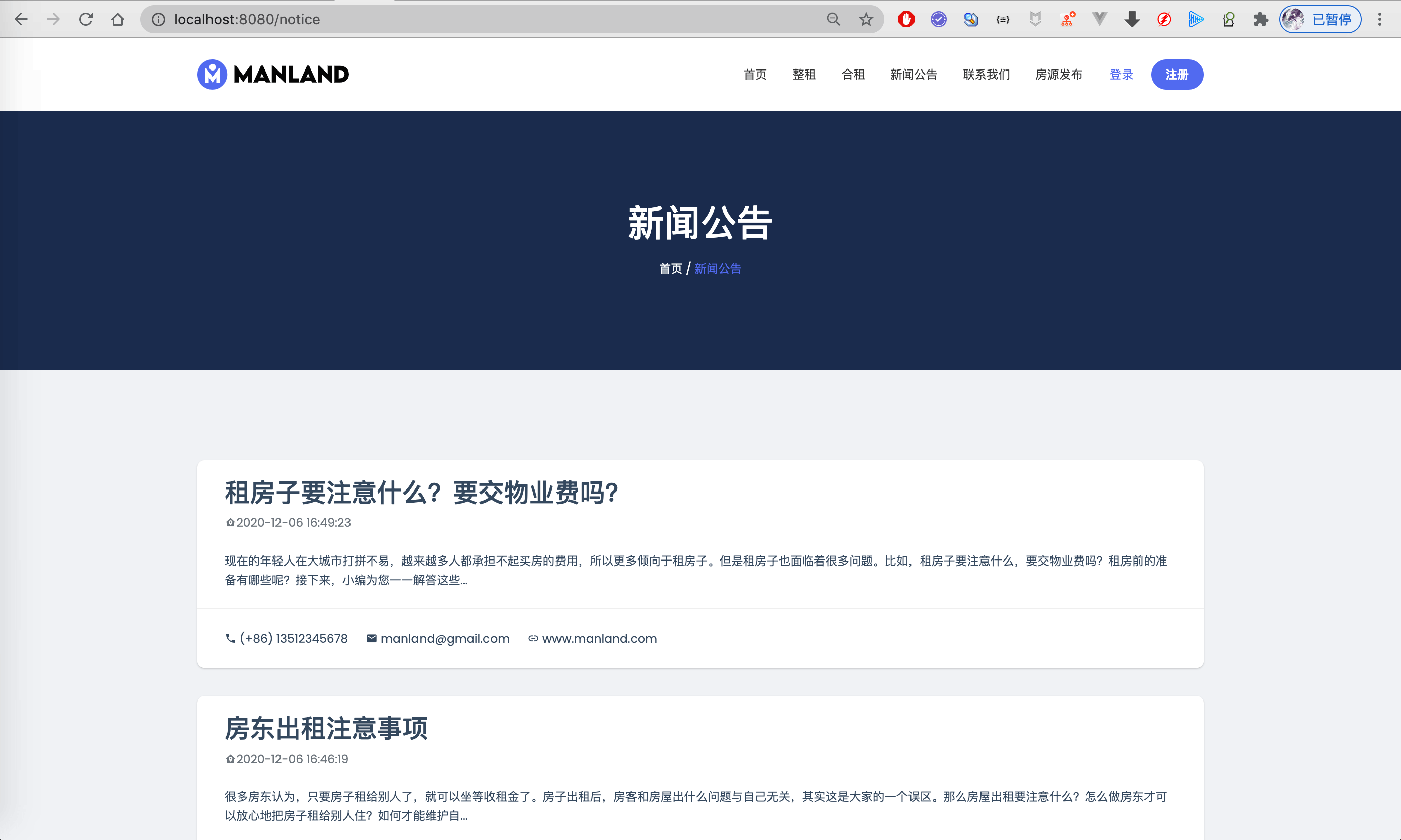1401x840 pixels.
Task: Open Chrome three-dot menu
Action: pos(1379,19)
